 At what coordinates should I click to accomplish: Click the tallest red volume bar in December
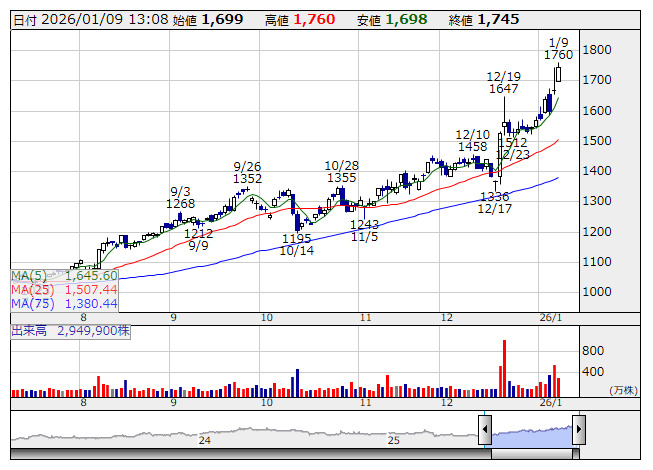pyautogui.click(x=504, y=368)
